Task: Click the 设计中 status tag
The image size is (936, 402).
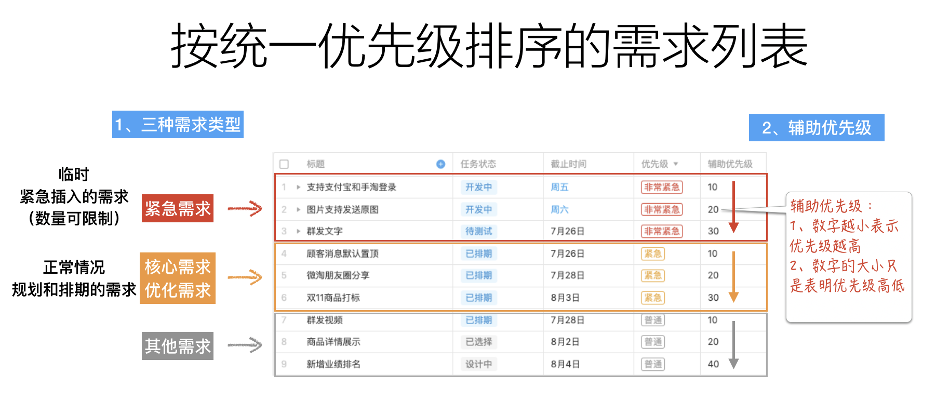Action: [479, 364]
